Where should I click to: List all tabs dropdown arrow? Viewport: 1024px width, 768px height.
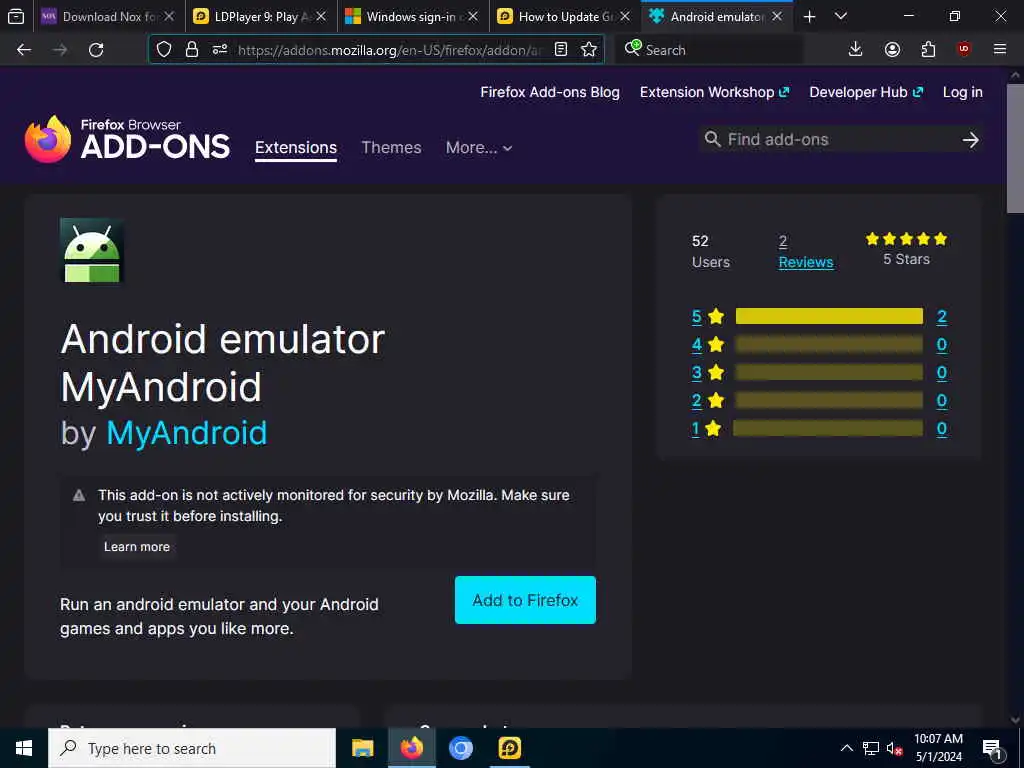(841, 16)
